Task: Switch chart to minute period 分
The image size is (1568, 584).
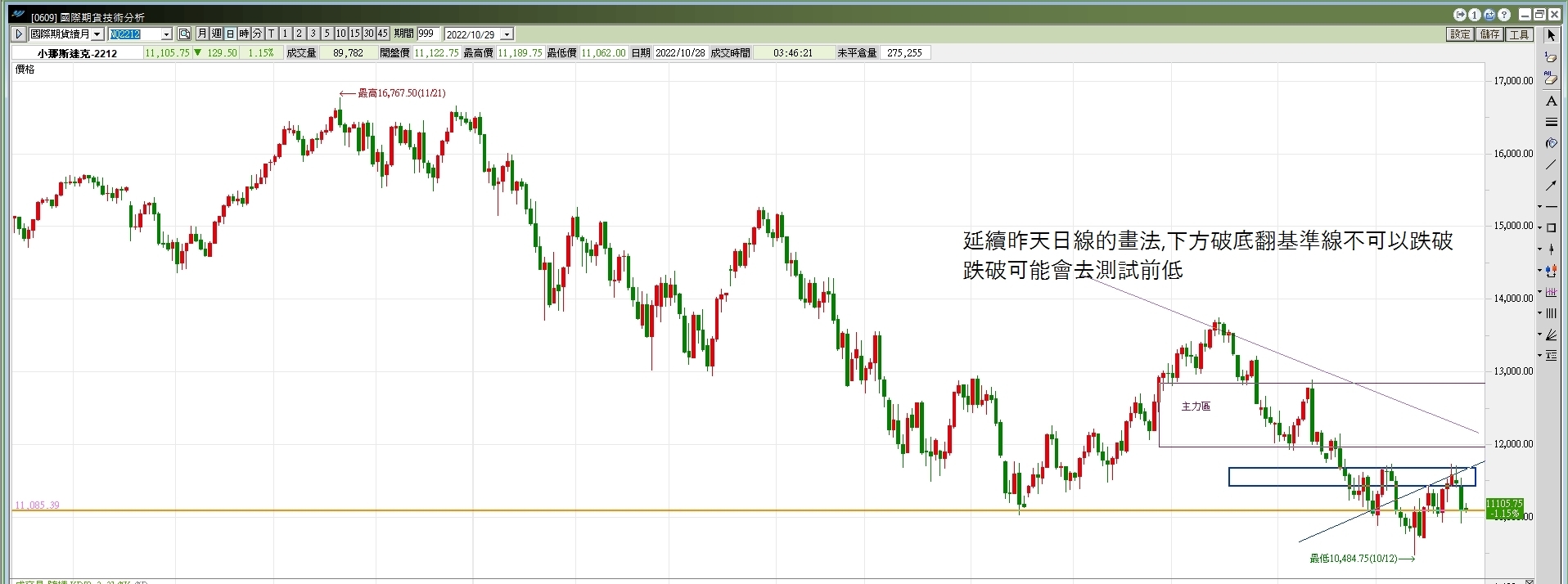Action: coord(257,34)
